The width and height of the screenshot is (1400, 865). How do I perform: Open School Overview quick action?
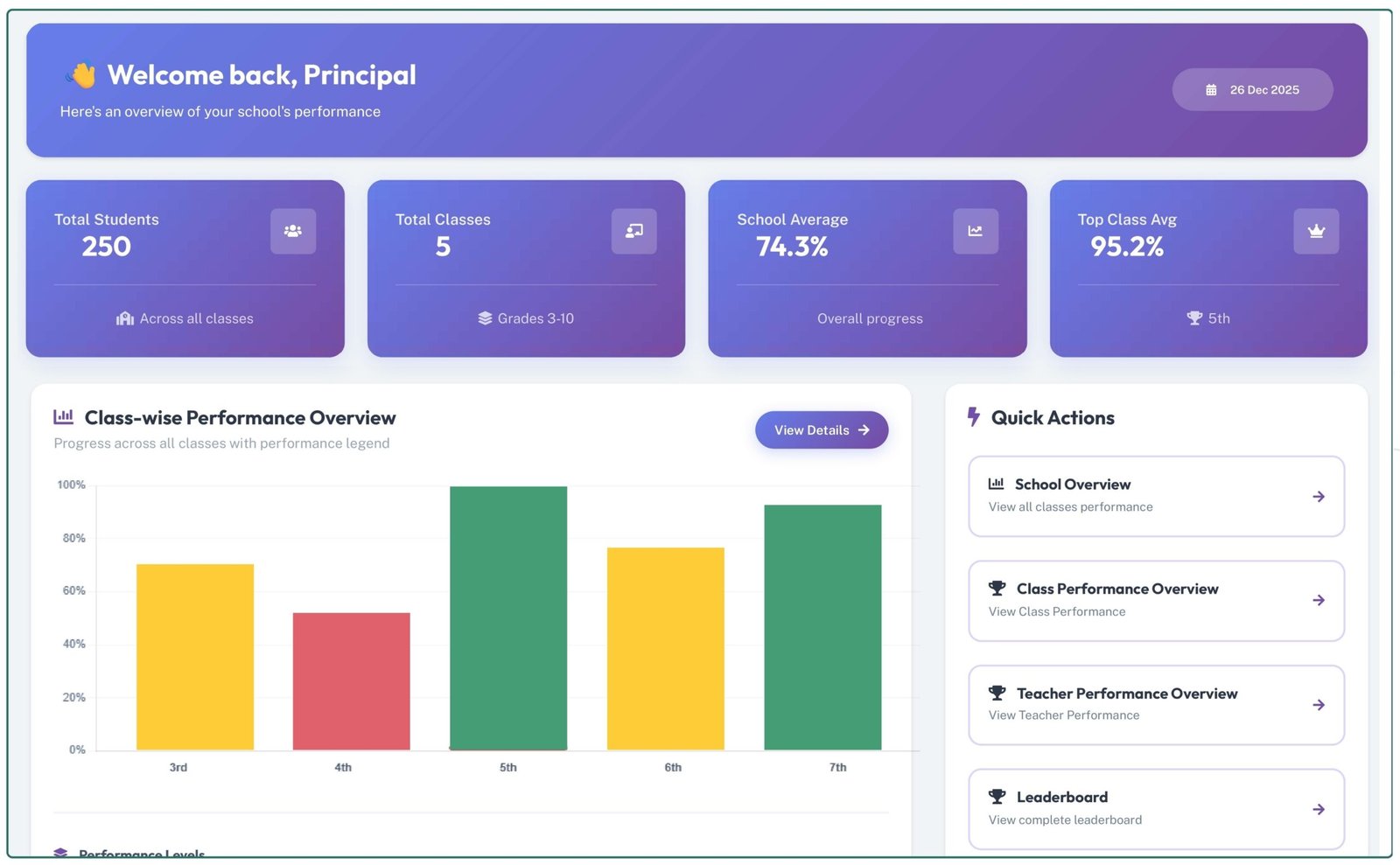pyautogui.click(x=1155, y=496)
